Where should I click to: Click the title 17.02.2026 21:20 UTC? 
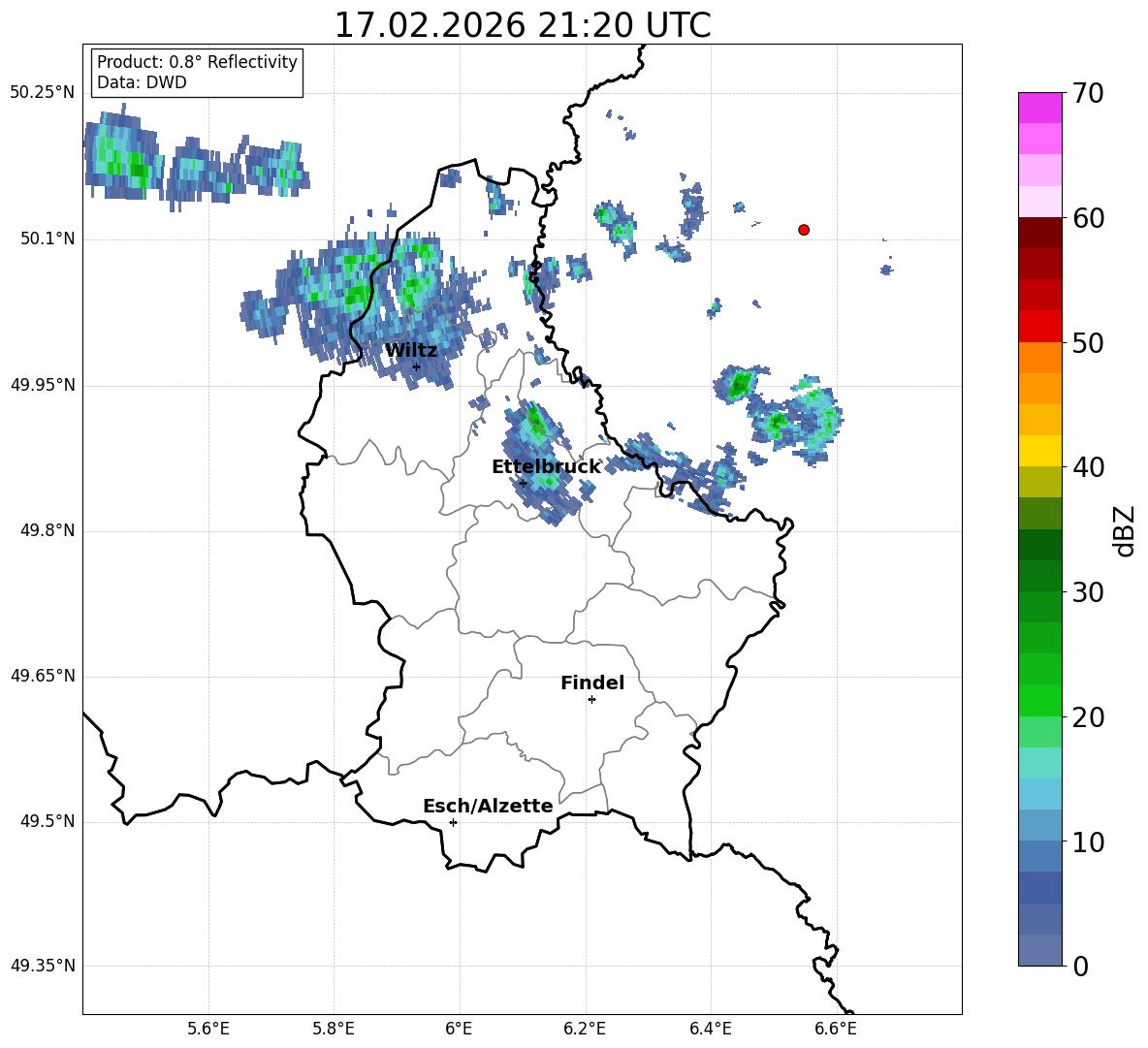click(523, 25)
